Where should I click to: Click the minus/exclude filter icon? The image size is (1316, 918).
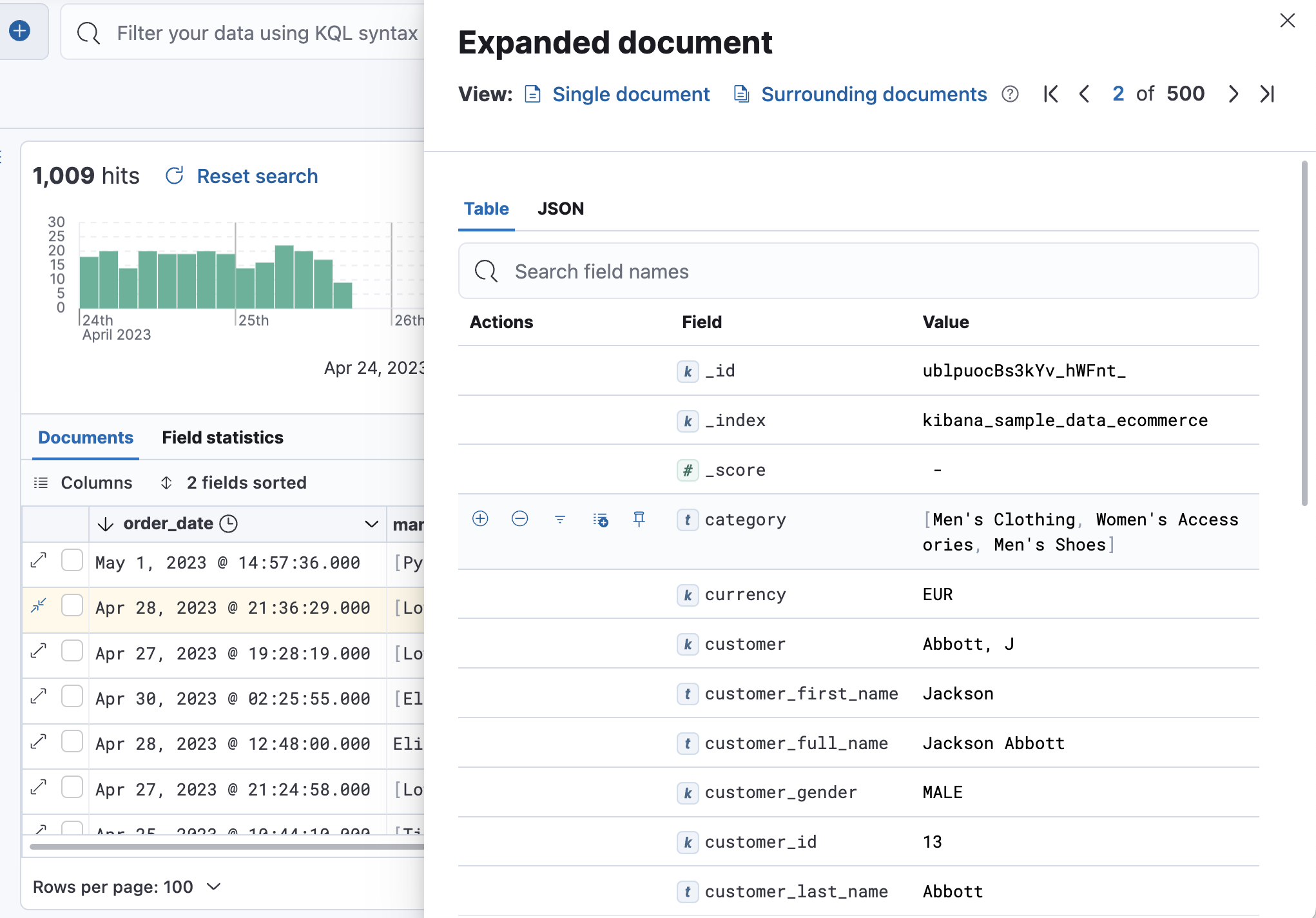tap(519, 518)
